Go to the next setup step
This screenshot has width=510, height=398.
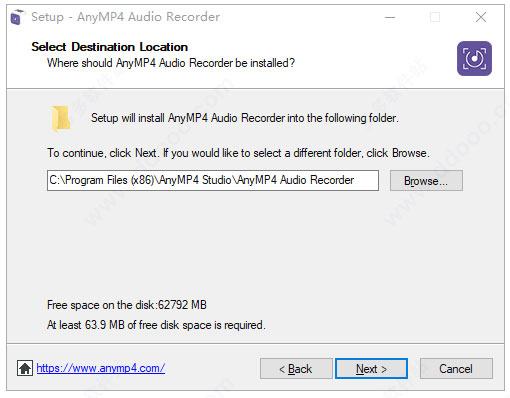[371, 369]
